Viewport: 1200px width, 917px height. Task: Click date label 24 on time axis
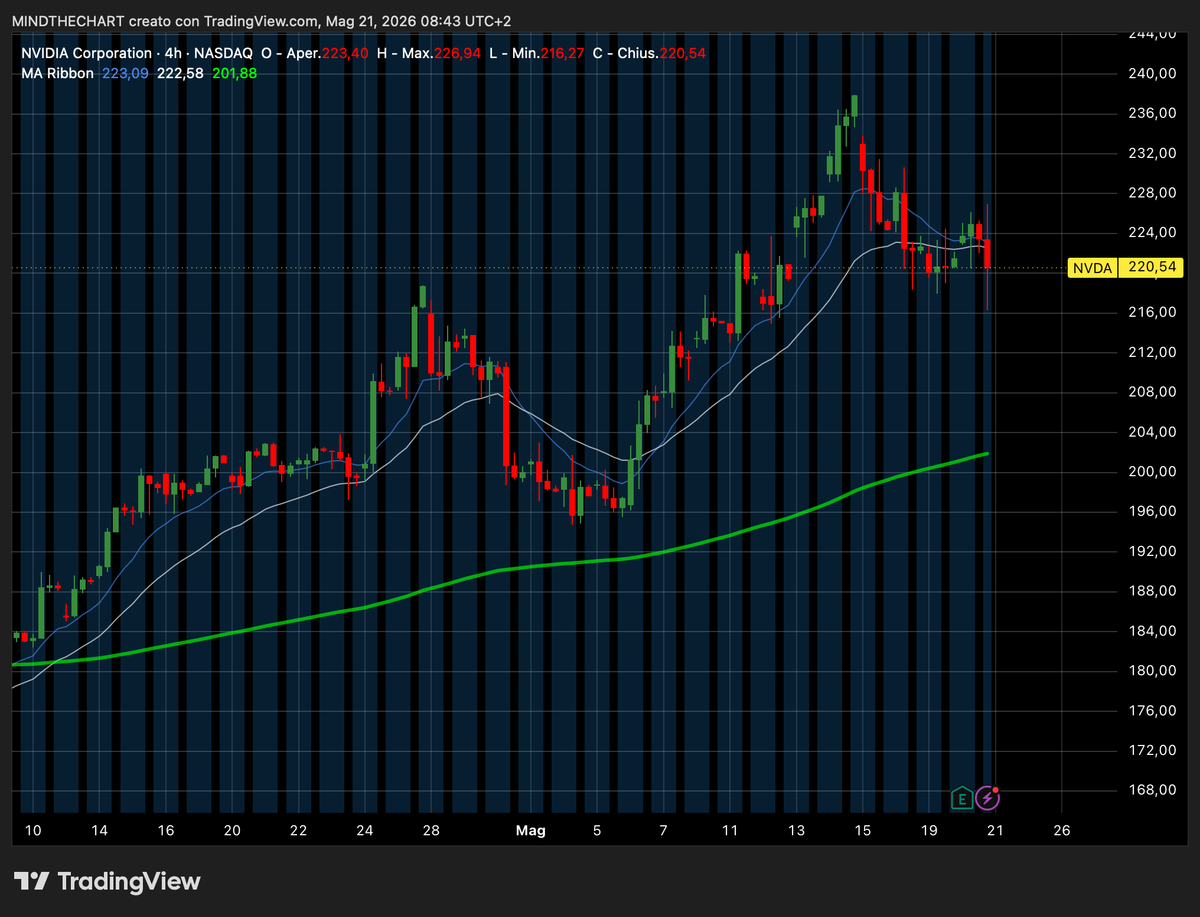coord(365,831)
